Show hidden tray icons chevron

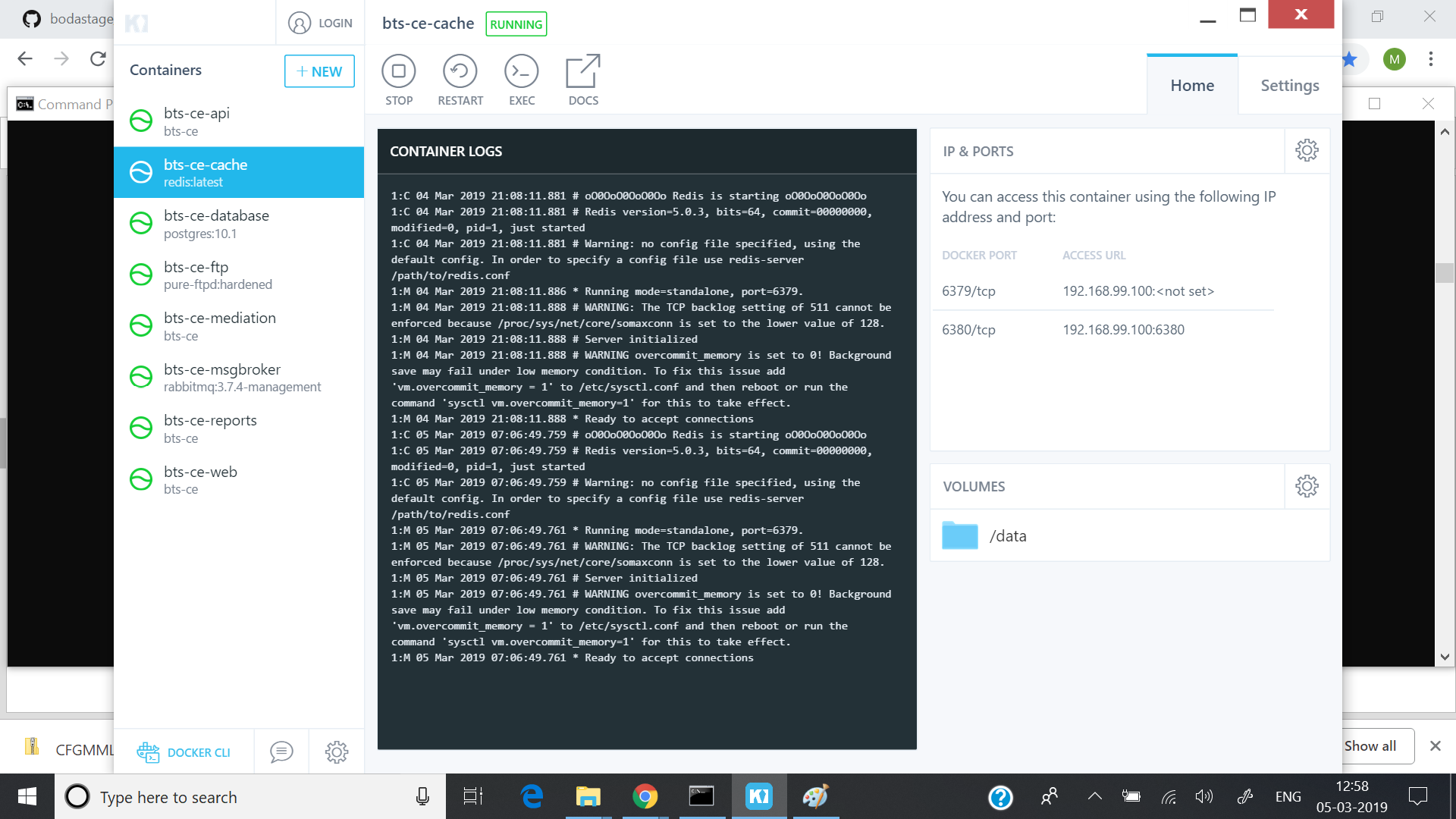(x=1094, y=796)
